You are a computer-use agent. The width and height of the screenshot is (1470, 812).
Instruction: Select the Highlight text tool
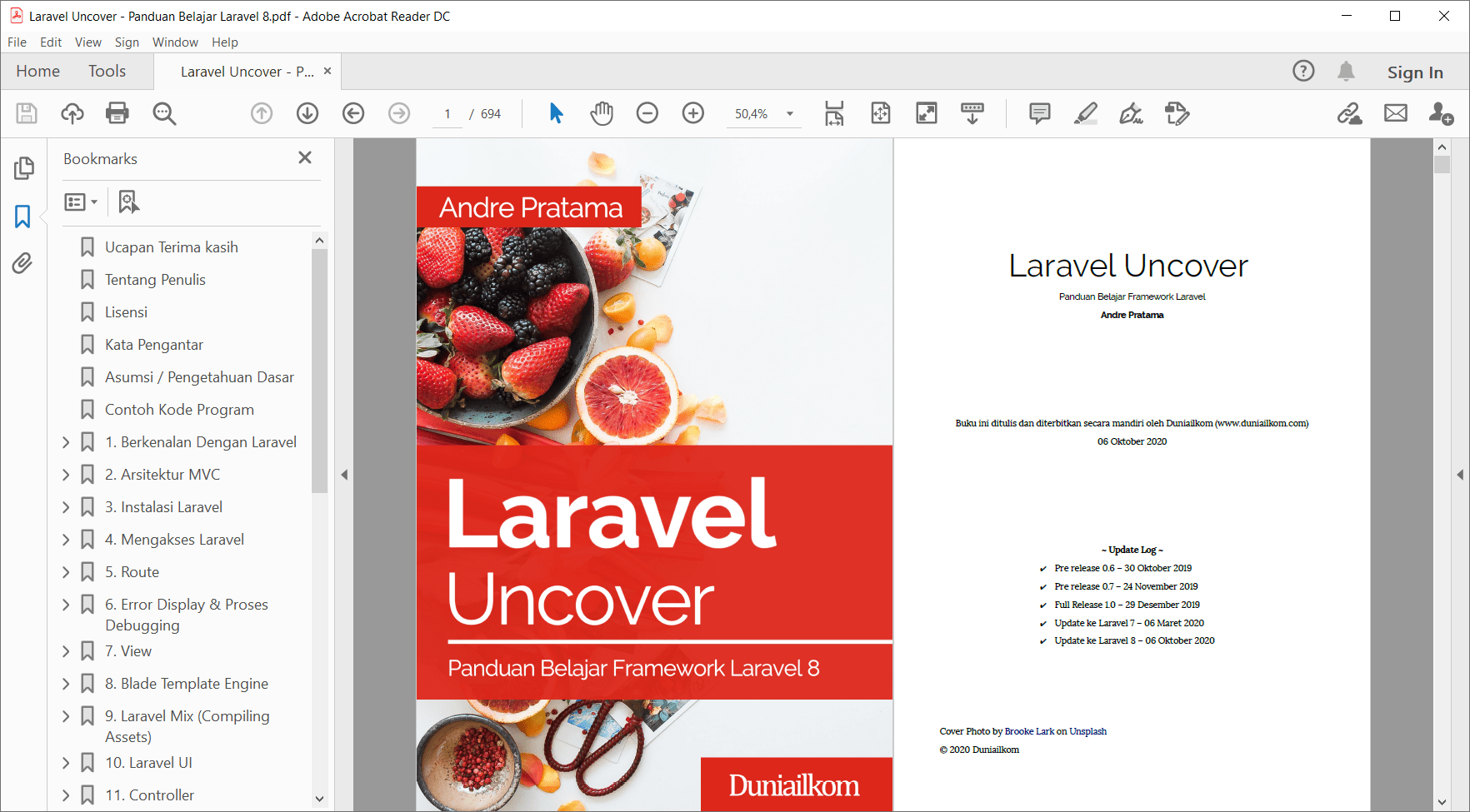pos(1085,113)
